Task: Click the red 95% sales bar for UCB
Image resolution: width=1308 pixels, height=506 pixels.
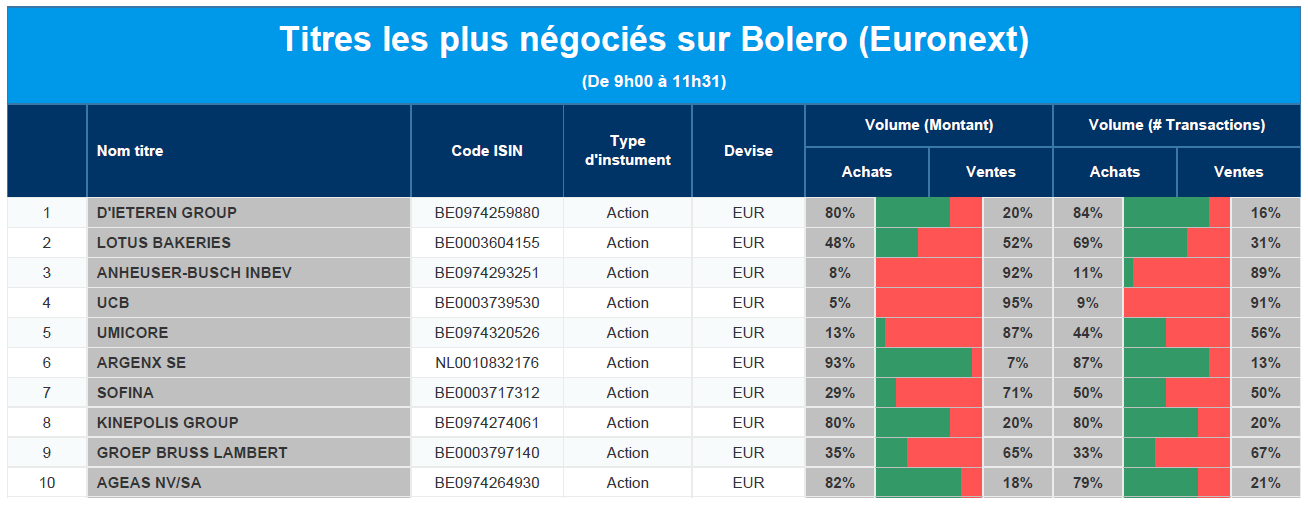Action: pyautogui.click(x=929, y=303)
